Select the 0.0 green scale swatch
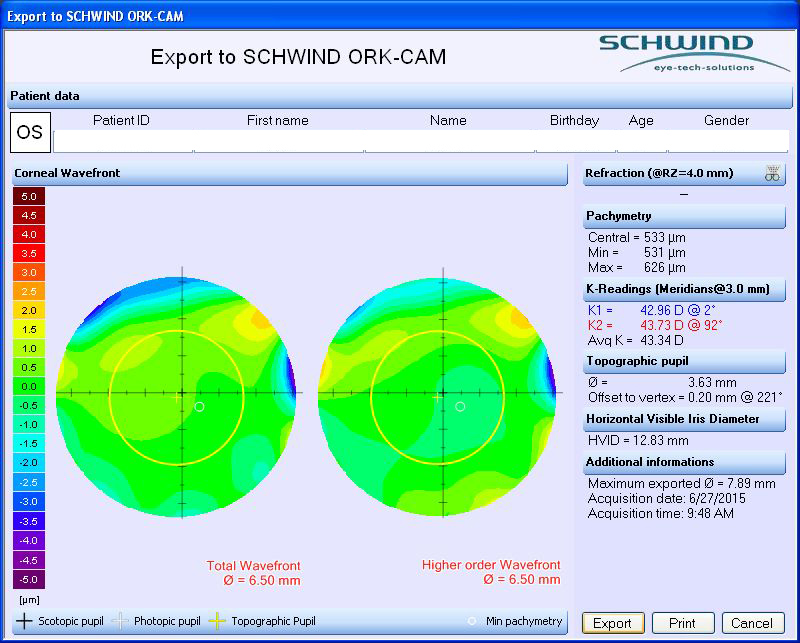 (29, 386)
